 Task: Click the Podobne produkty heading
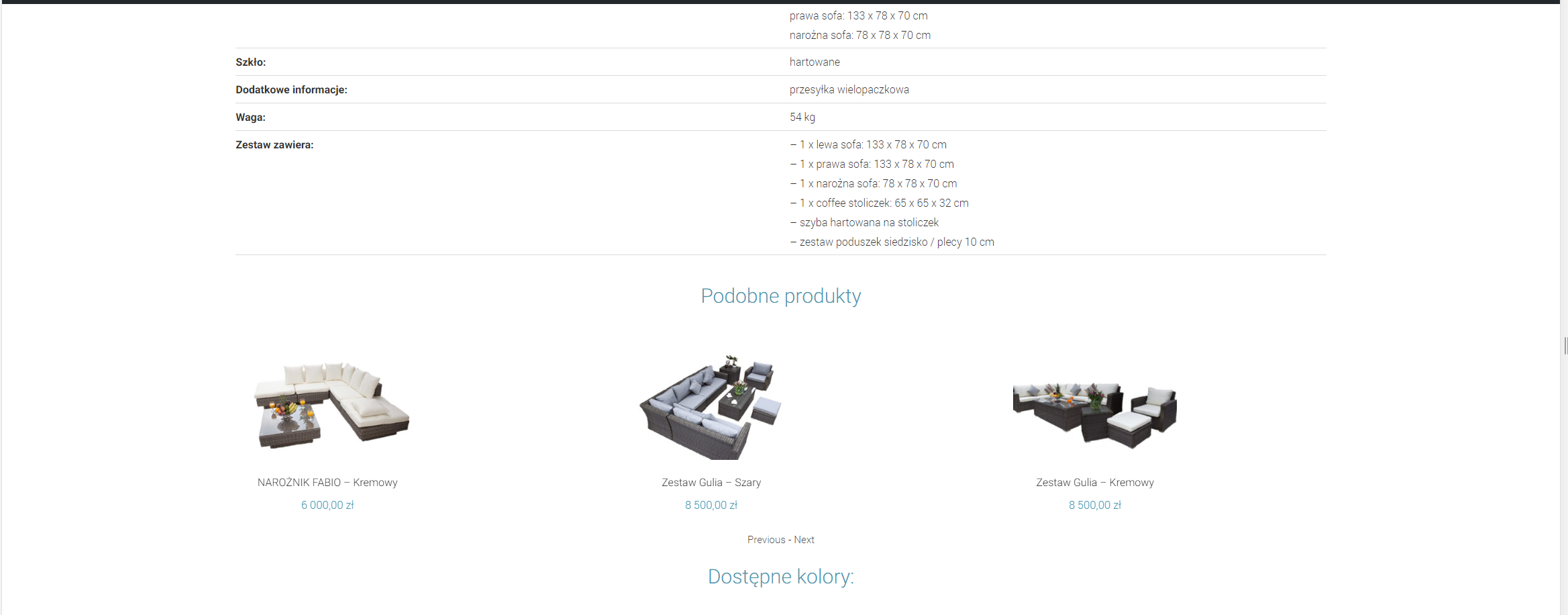tap(781, 296)
